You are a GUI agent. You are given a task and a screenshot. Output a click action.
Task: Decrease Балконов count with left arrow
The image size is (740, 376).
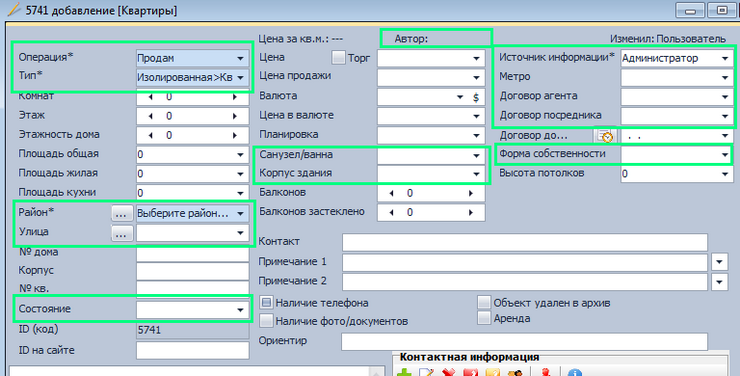[391, 193]
